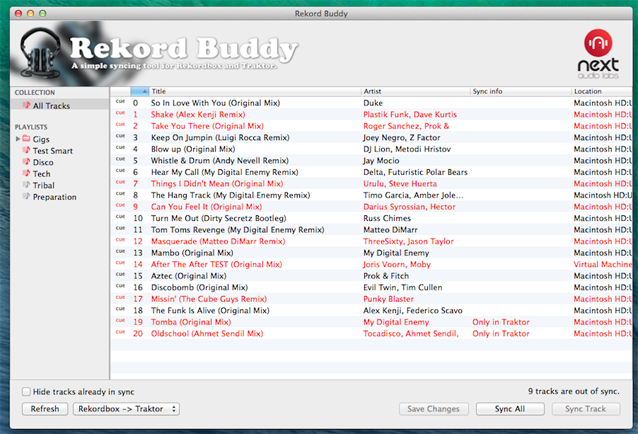Click cue icon for Masquerade track

[x=120, y=240]
